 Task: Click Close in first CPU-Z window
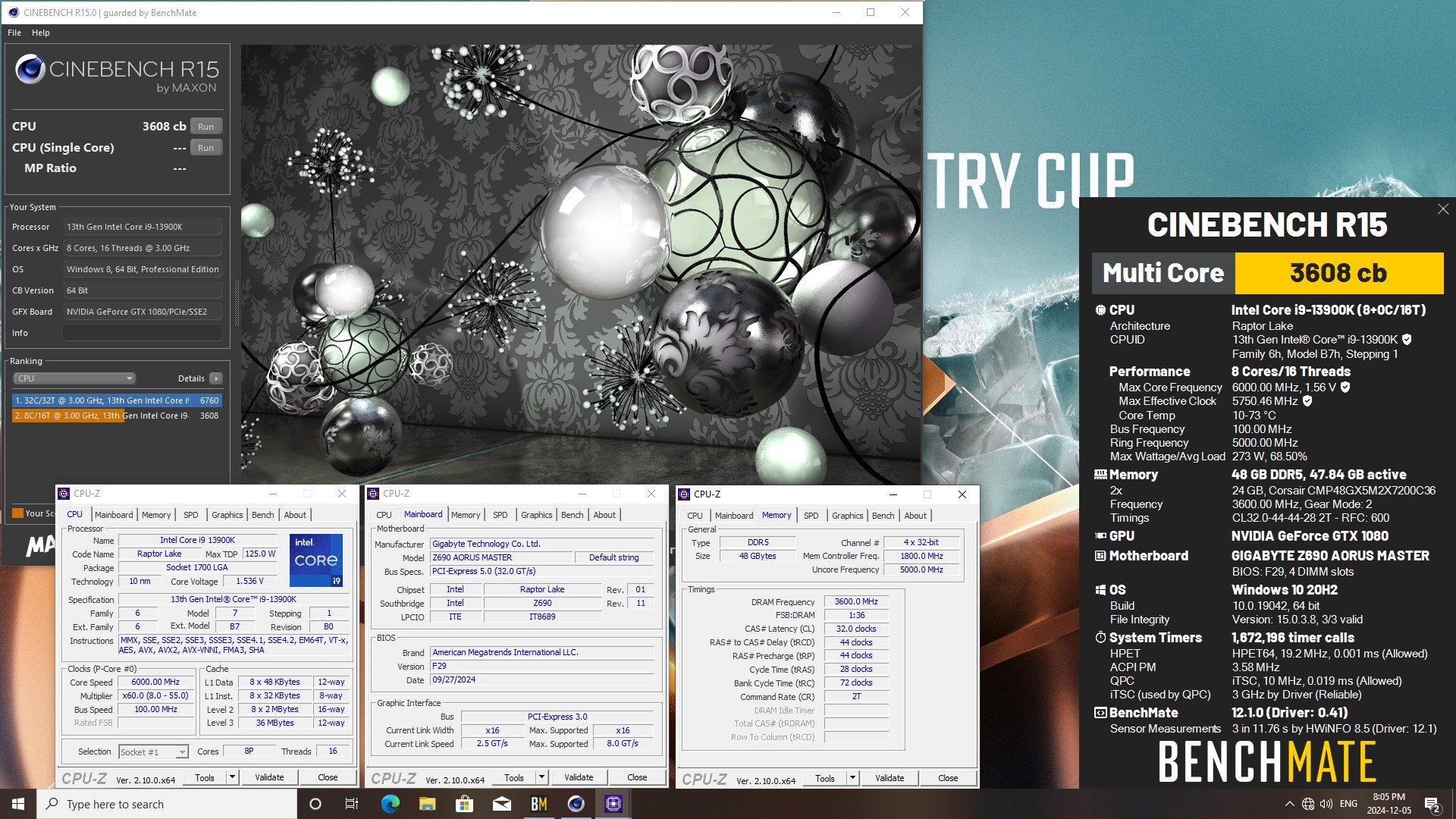328,777
